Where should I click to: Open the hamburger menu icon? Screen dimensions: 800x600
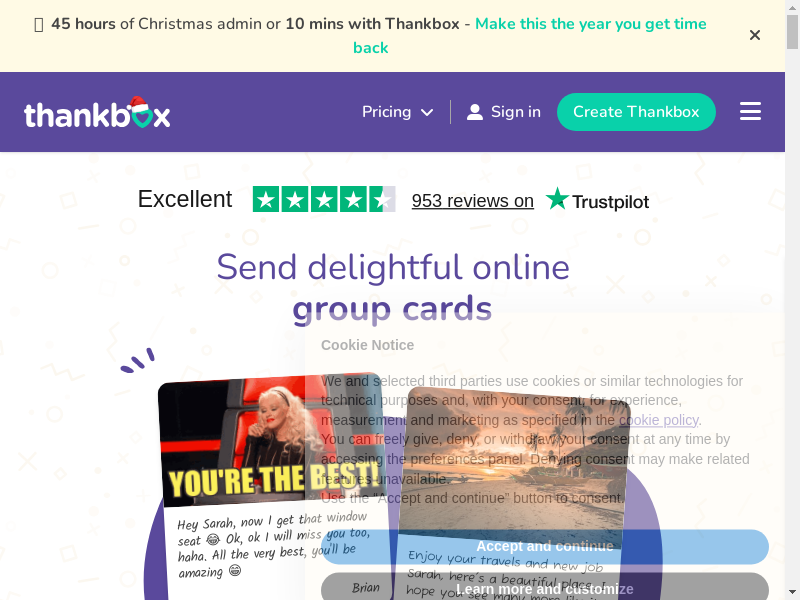pos(750,111)
